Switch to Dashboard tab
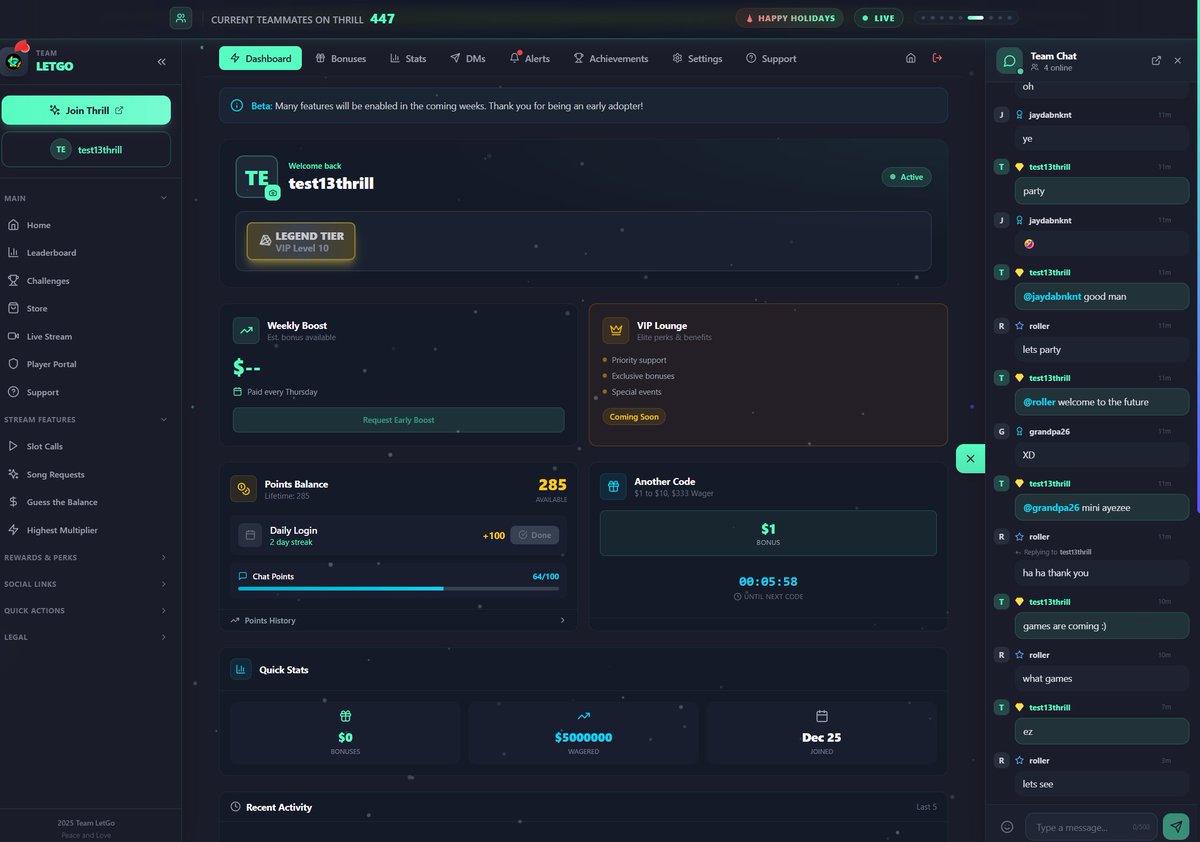This screenshot has height=842, width=1200. [x=260, y=58]
